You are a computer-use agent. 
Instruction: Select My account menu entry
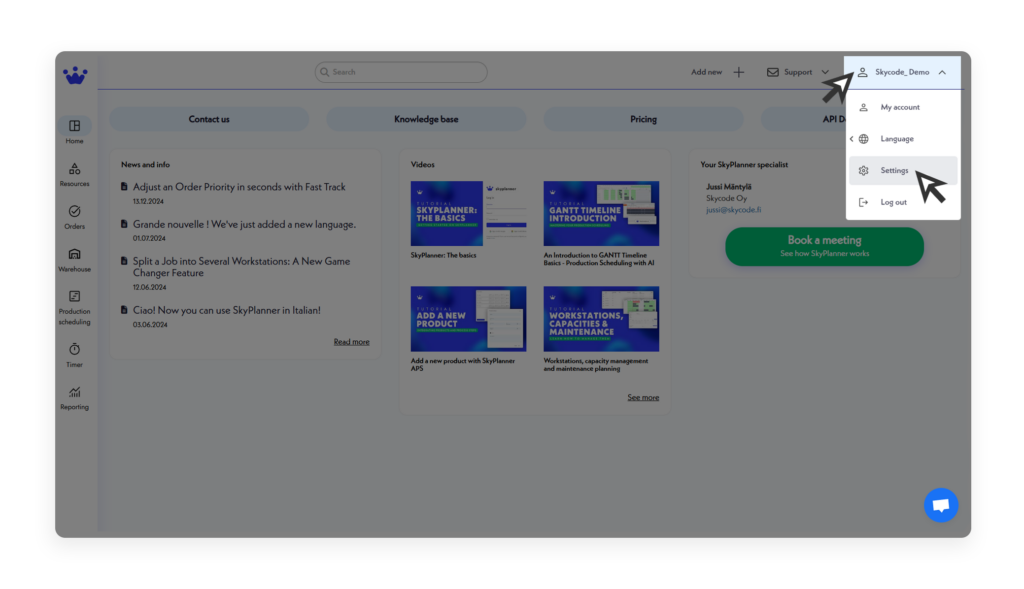coord(899,107)
